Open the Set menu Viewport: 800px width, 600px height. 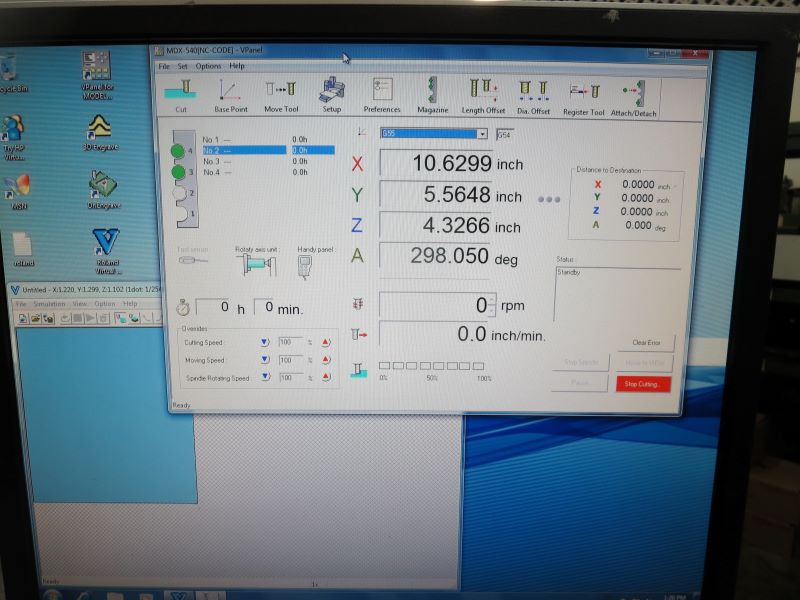[x=183, y=66]
